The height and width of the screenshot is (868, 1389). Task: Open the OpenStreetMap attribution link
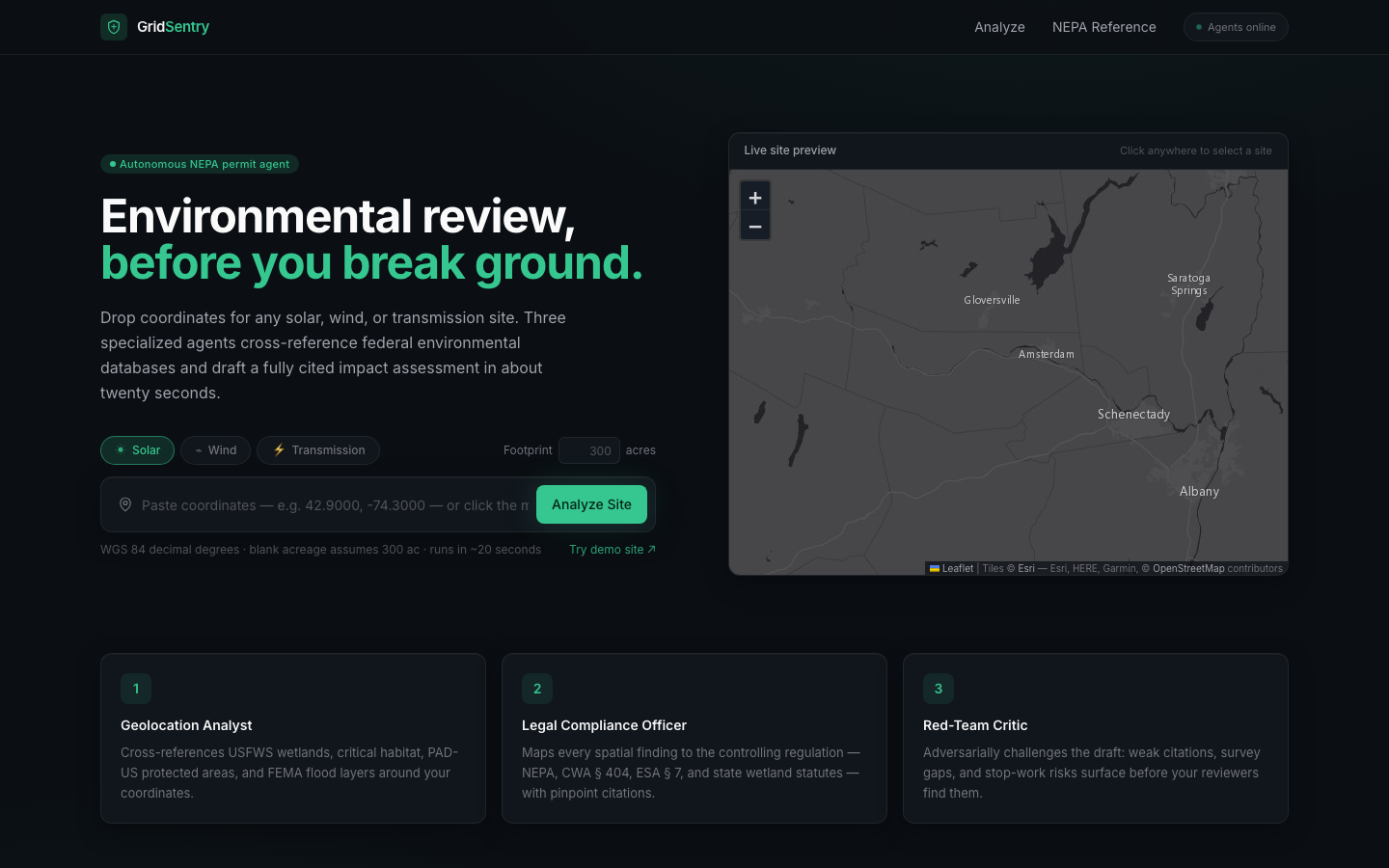click(x=1188, y=568)
